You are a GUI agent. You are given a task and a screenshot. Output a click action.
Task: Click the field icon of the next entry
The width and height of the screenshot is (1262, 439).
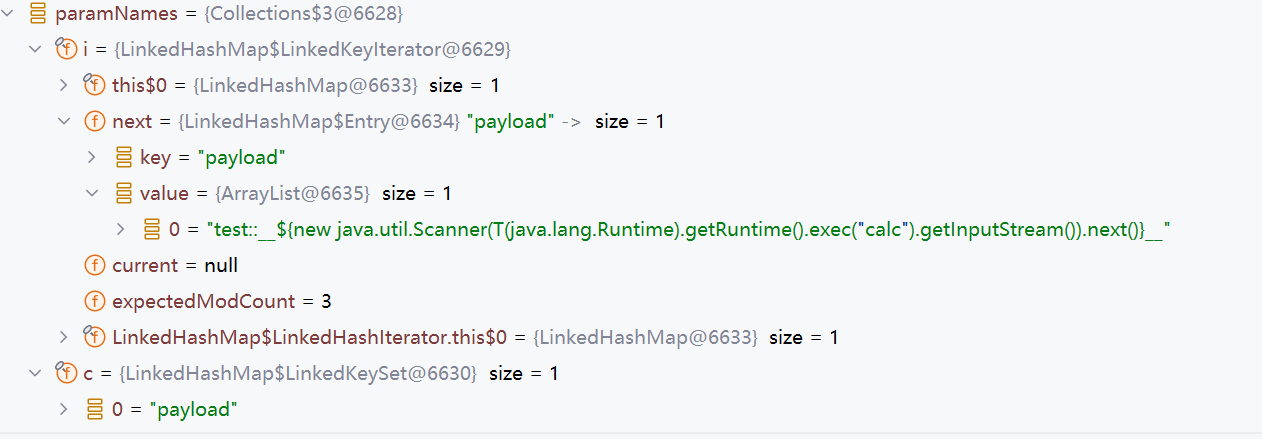(95, 121)
